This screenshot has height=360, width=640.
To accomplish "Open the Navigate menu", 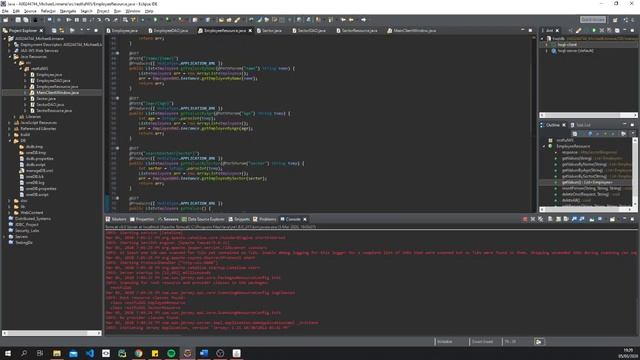I will point(68,11).
